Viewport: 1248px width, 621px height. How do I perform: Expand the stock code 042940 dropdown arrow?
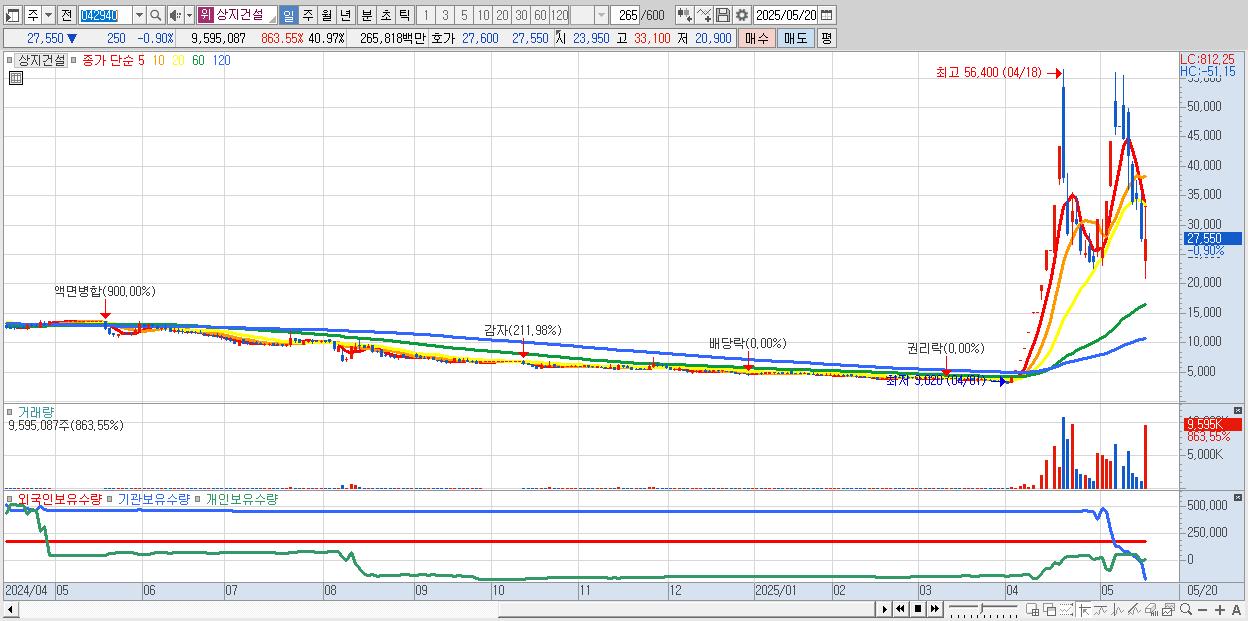click(139, 15)
